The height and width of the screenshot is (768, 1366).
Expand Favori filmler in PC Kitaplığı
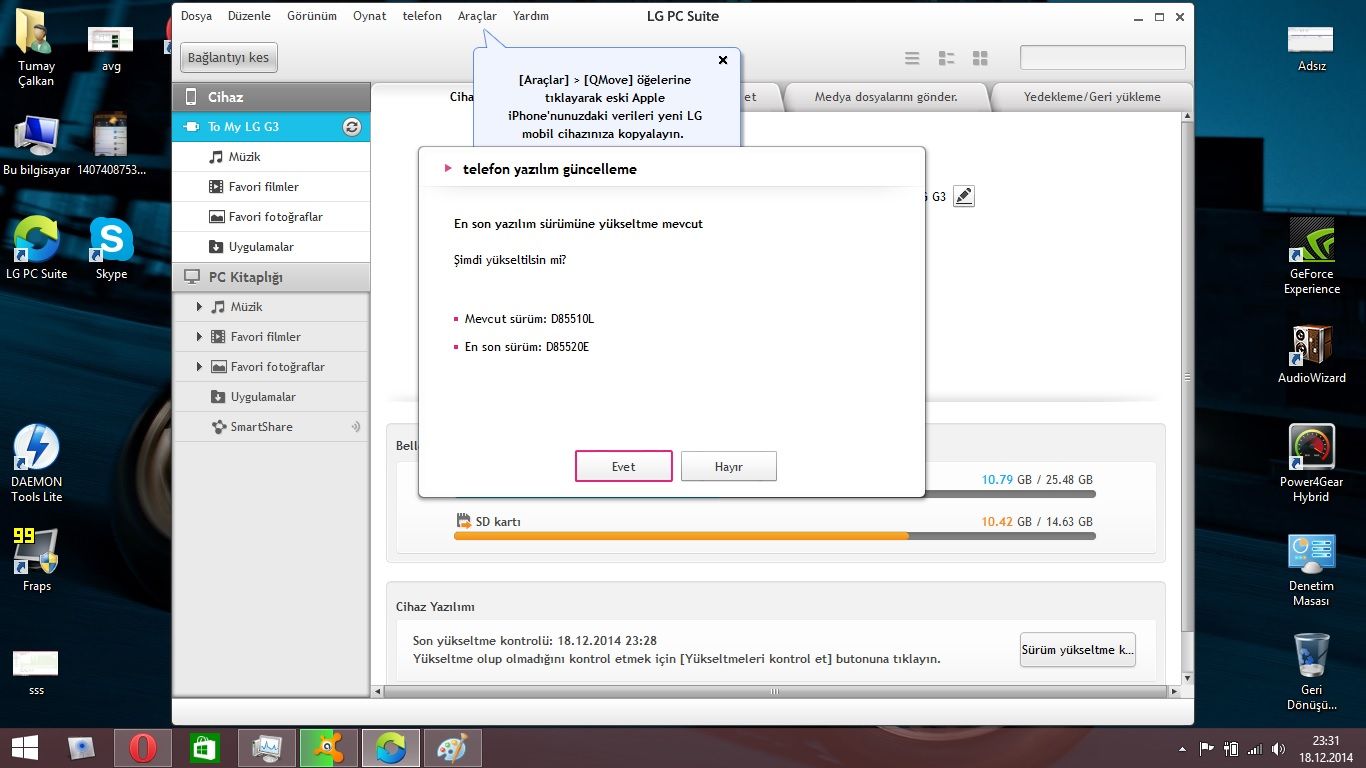(x=200, y=337)
